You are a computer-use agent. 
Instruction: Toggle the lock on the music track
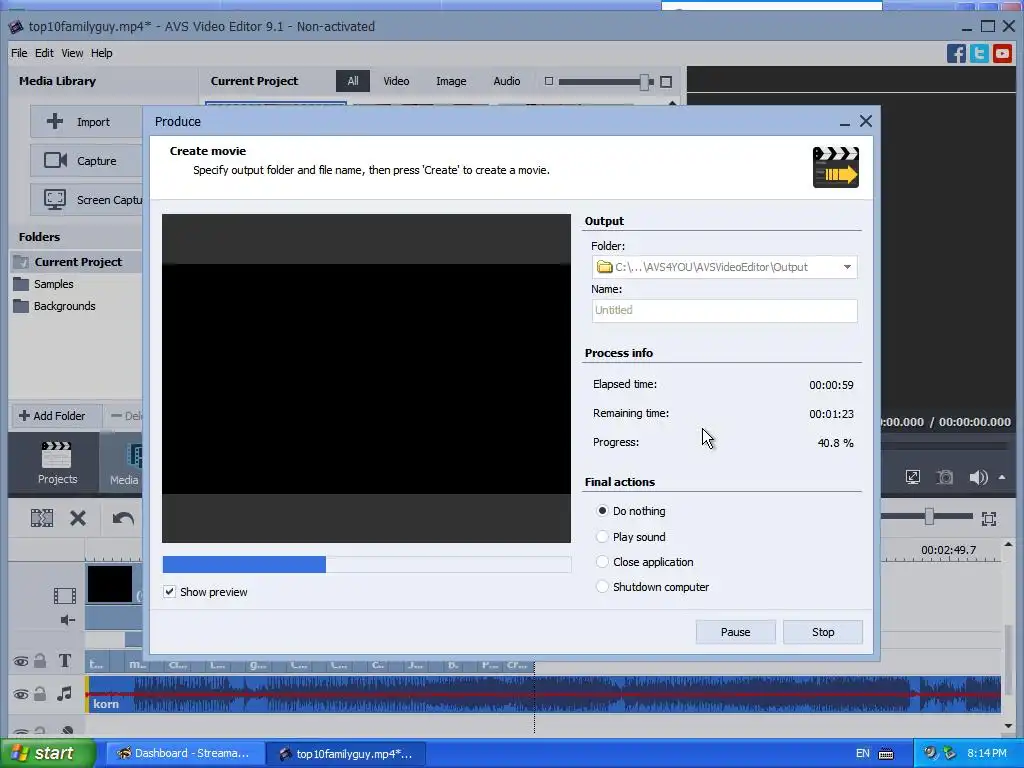click(x=40, y=693)
